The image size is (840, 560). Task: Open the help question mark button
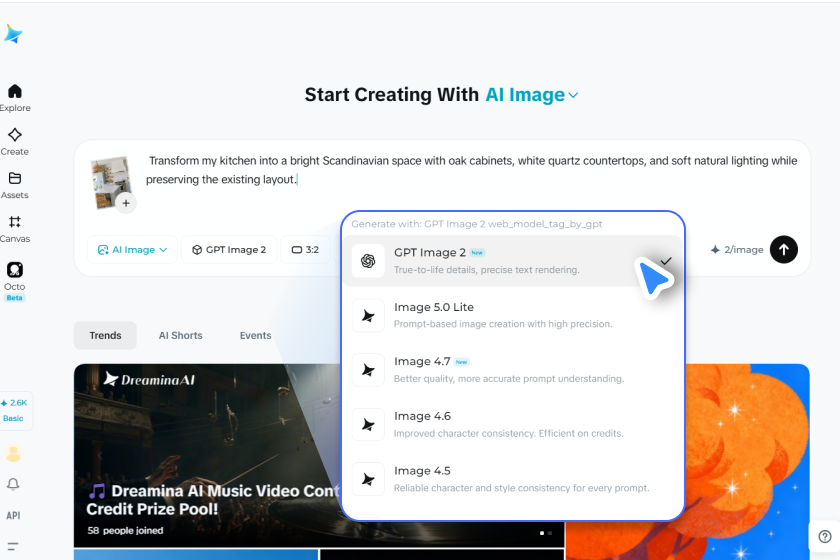coord(825,536)
